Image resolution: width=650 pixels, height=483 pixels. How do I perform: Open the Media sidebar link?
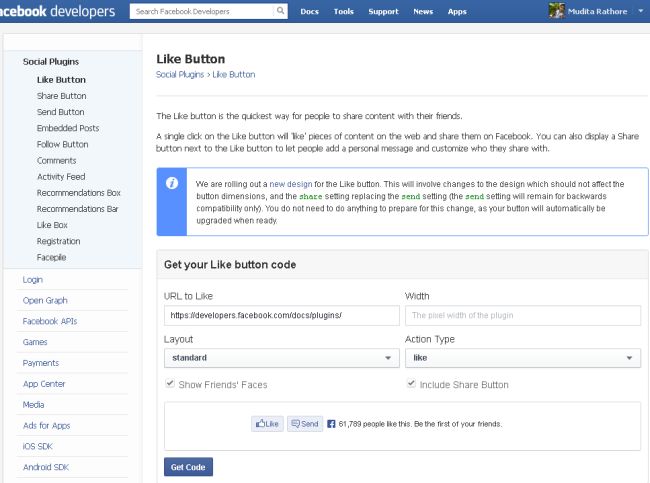34,405
